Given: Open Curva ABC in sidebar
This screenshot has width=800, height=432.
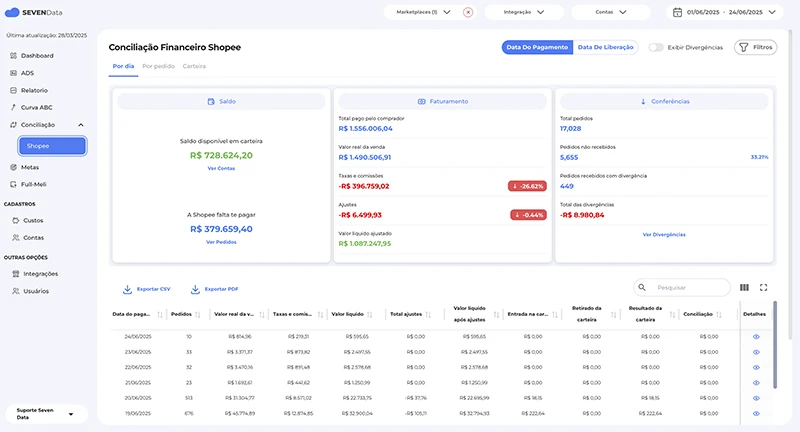Looking at the screenshot, I should (36, 107).
